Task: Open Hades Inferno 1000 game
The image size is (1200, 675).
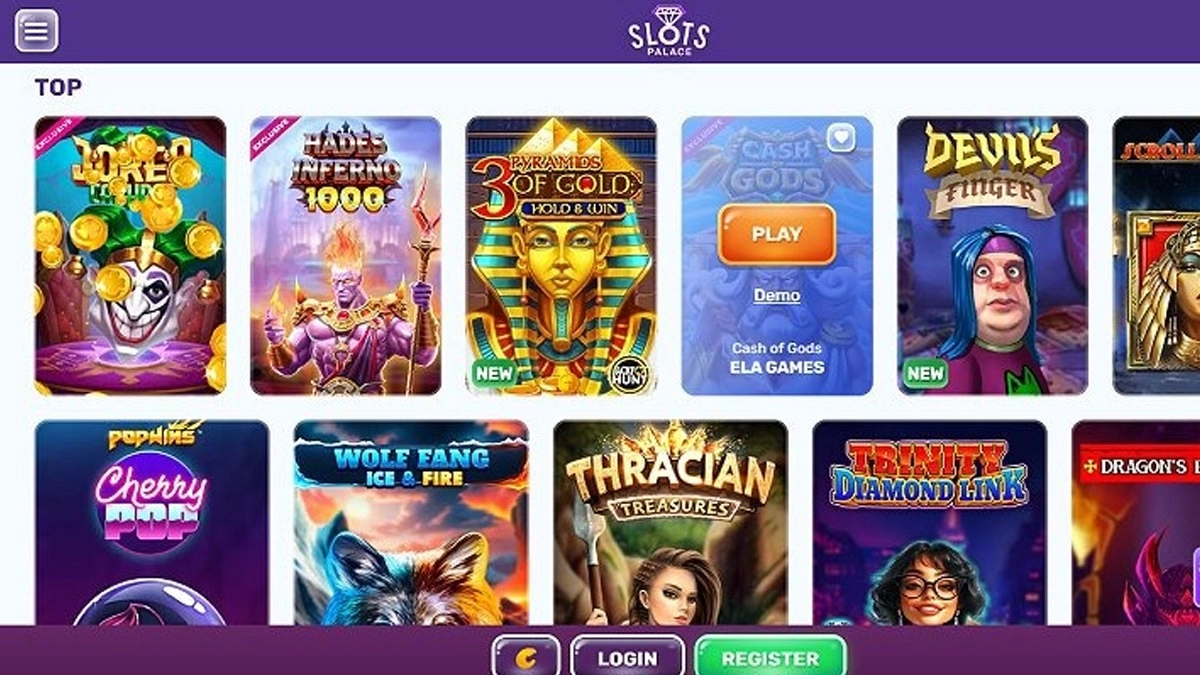Action: point(346,256)
